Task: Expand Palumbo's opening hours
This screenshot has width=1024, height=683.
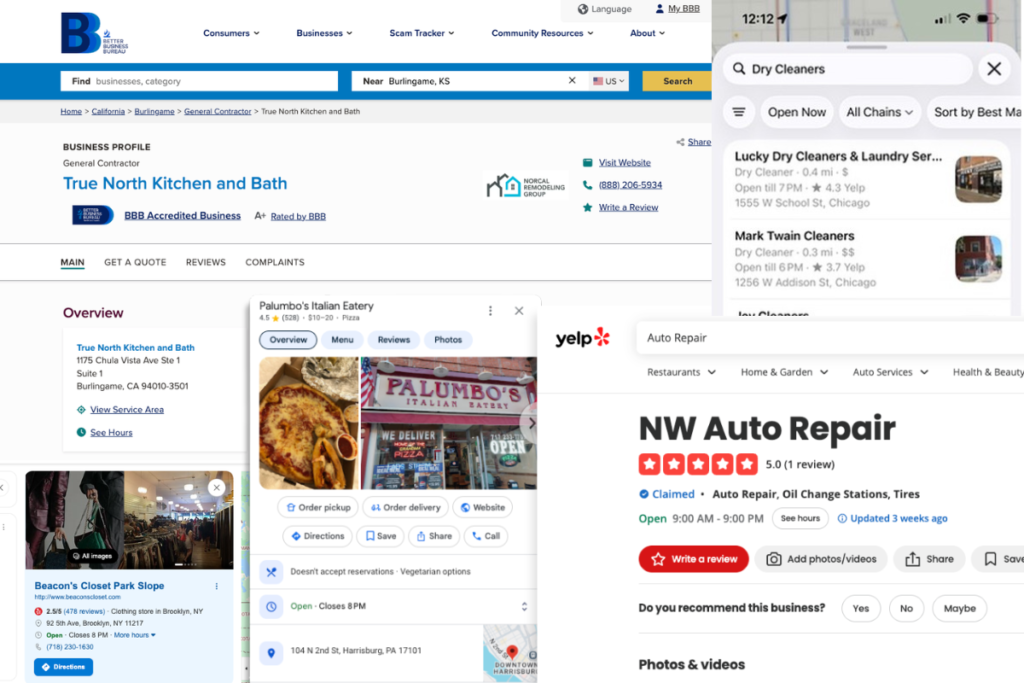Action: 524,607
